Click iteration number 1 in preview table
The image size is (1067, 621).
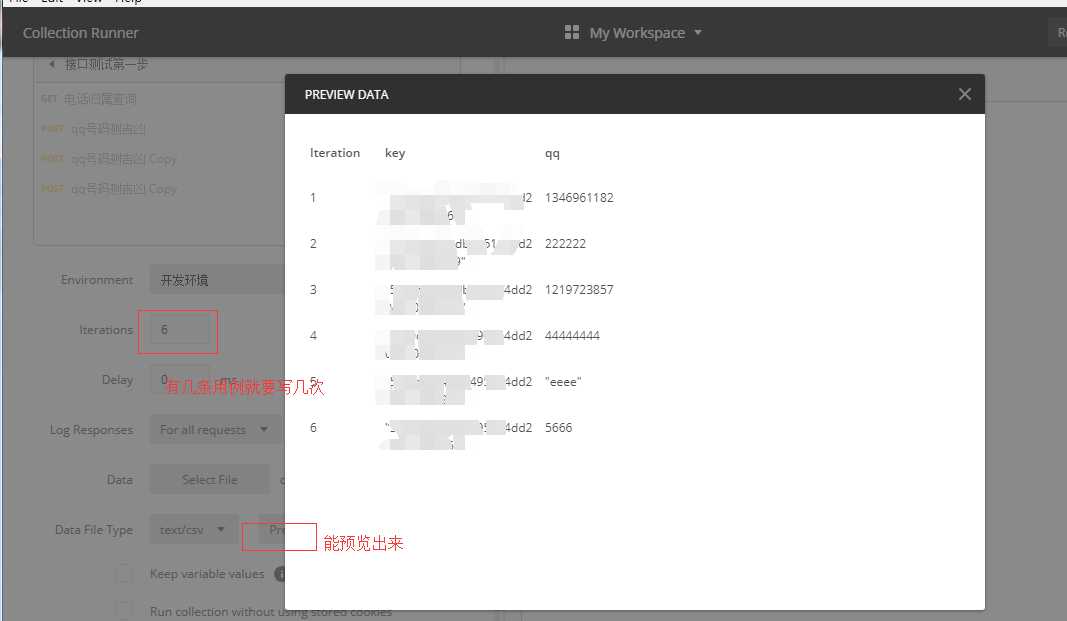312,198
